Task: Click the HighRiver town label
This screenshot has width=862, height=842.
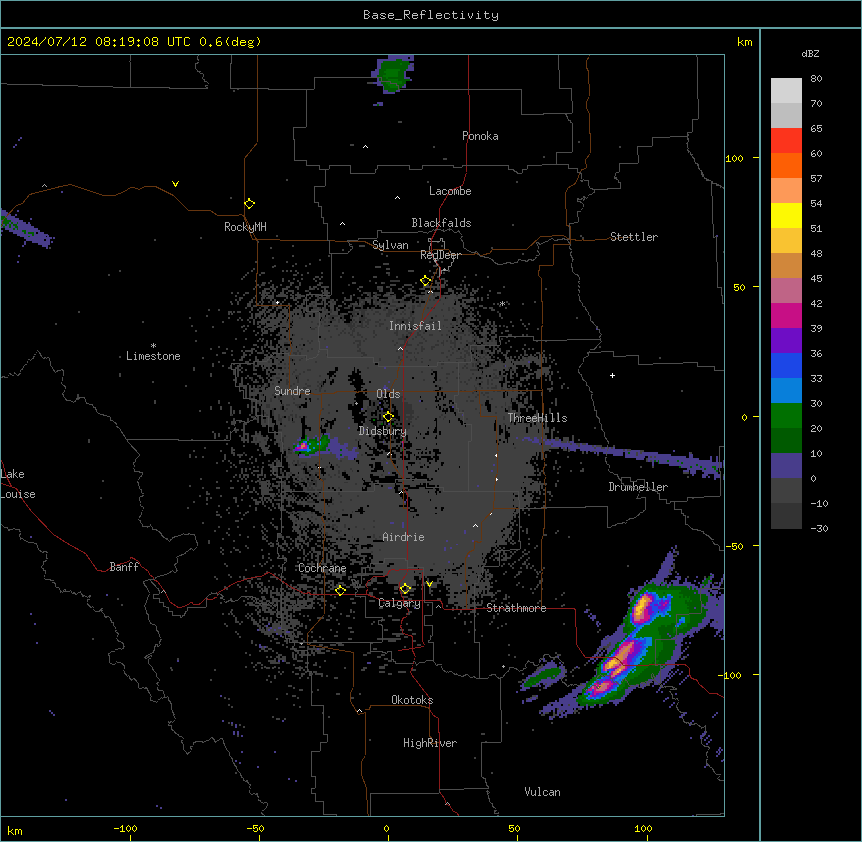Action: (430, 743)
